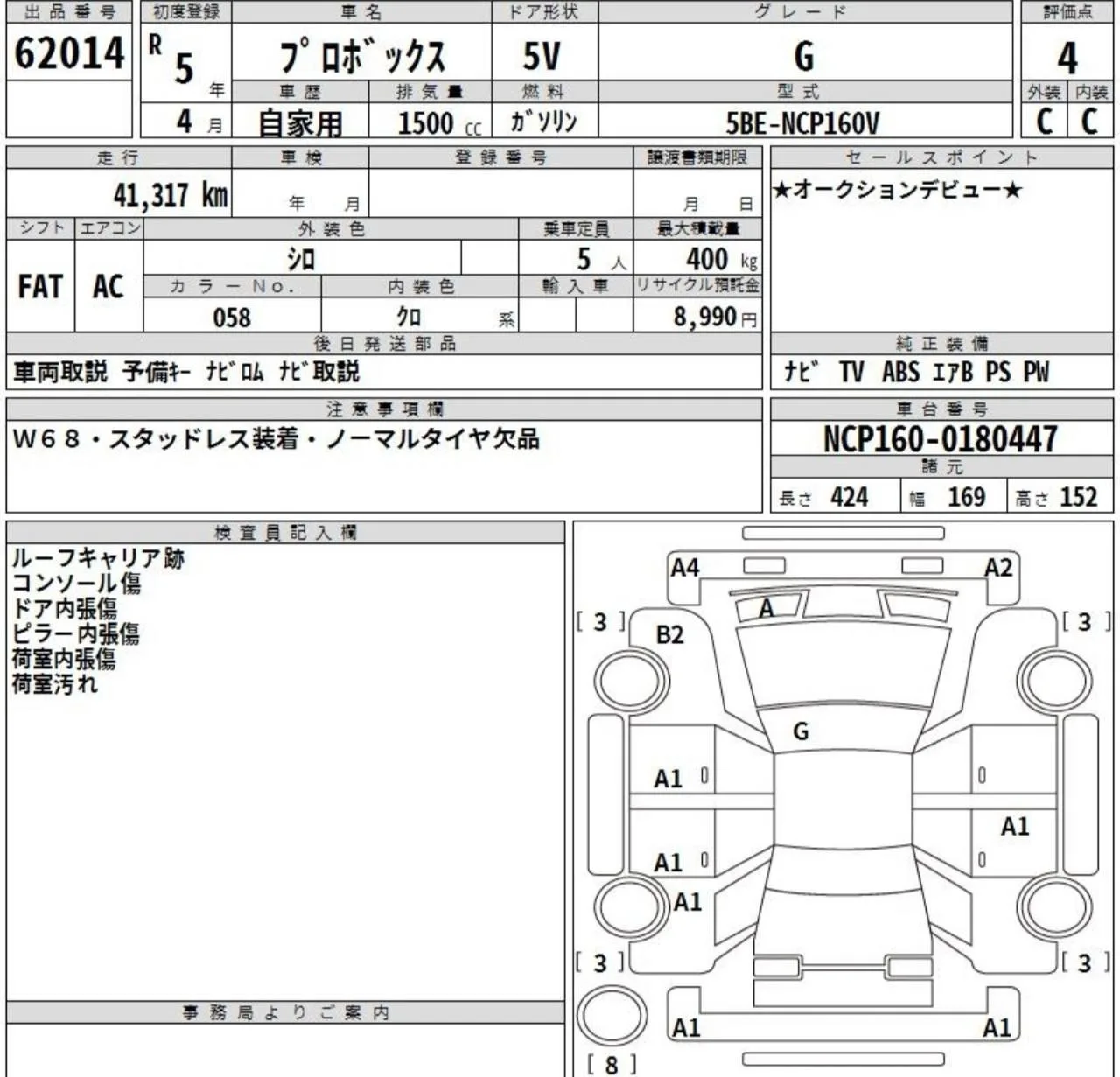Select the A4 mark on the diagram

pos(685,568)
